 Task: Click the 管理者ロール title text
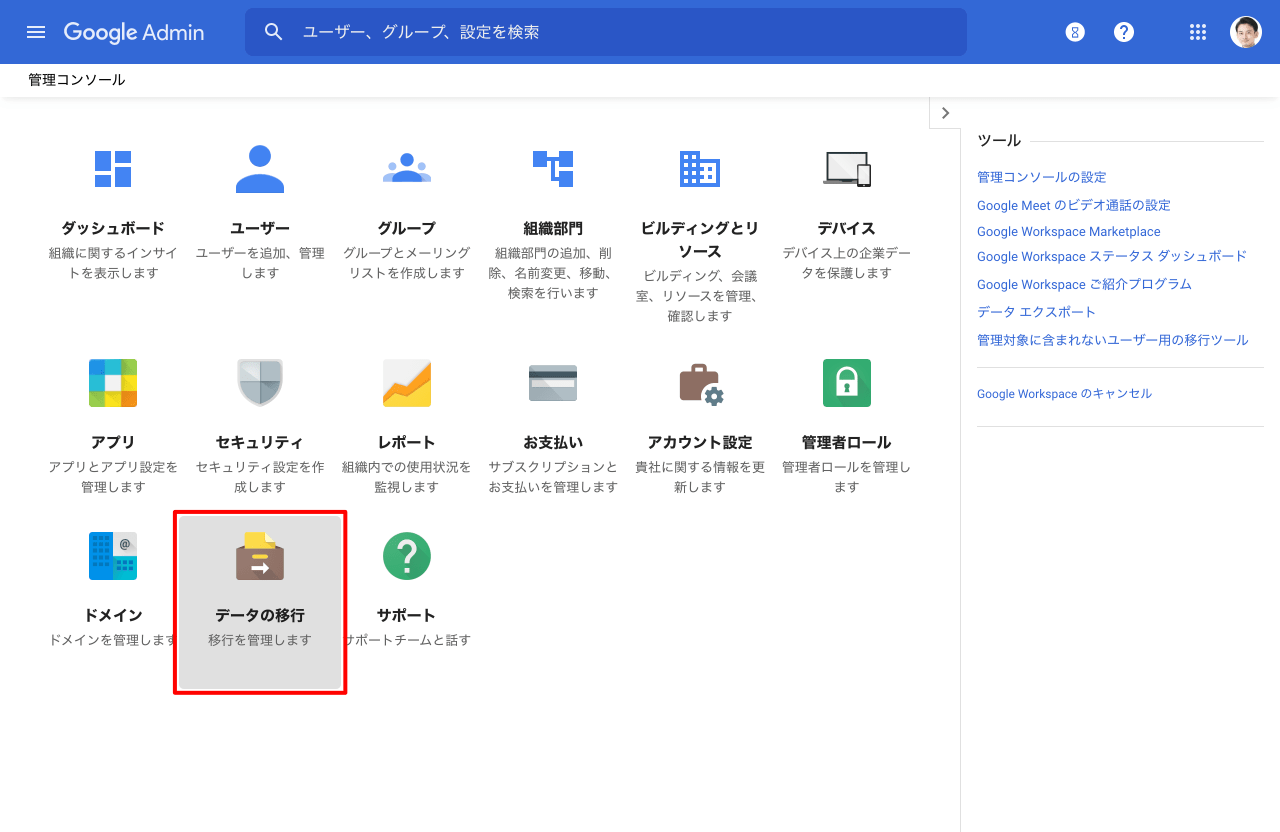click(x=847, y=442)
